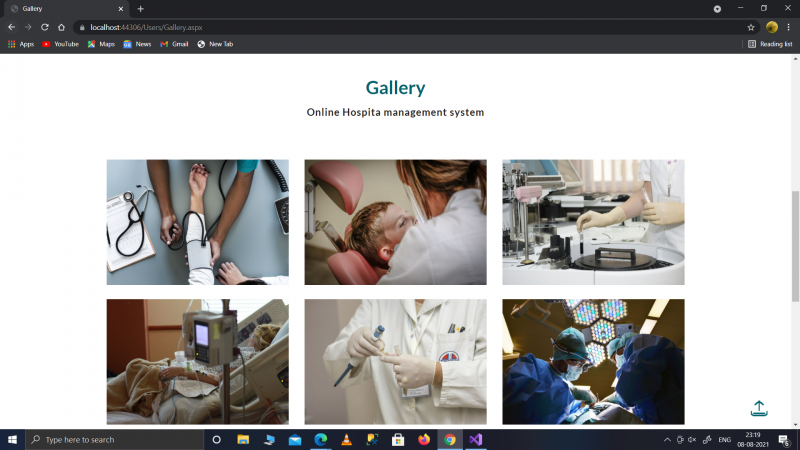800x450 pixels.
Task: Bookmark this page with the star icon
Action: (751, 28)
